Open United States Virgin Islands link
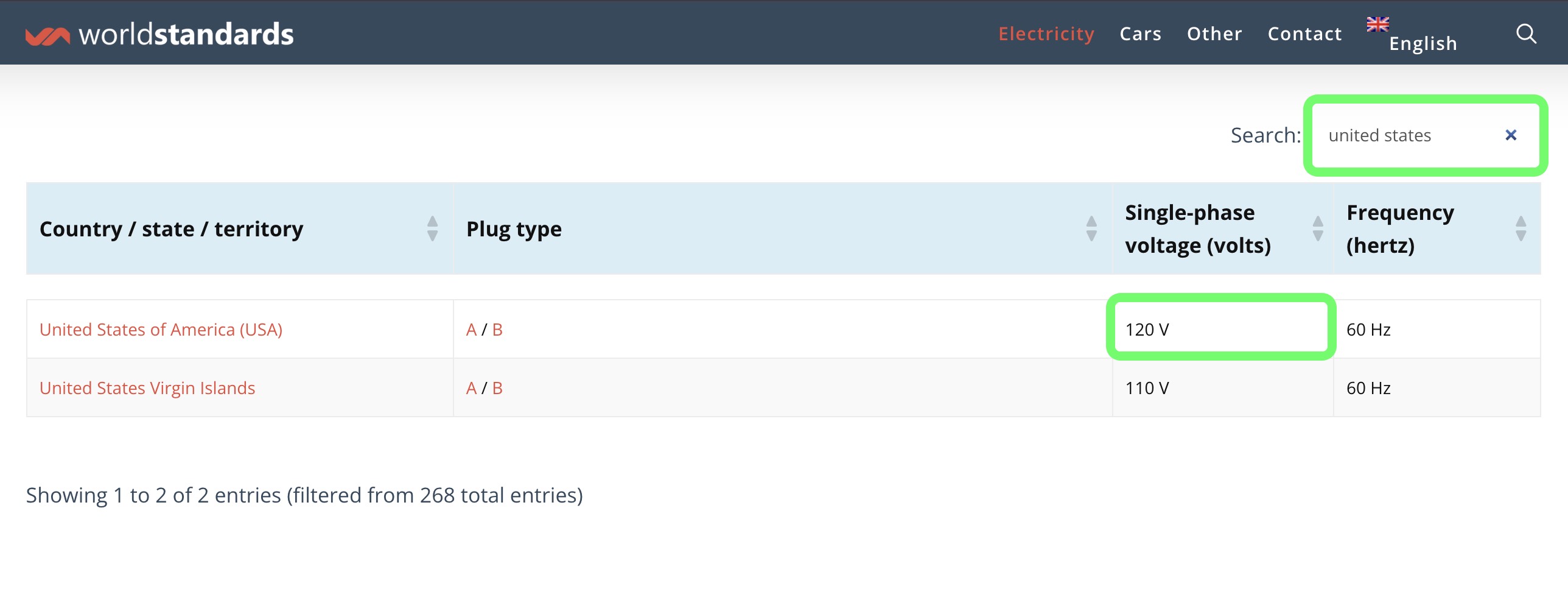 [147, 388]
